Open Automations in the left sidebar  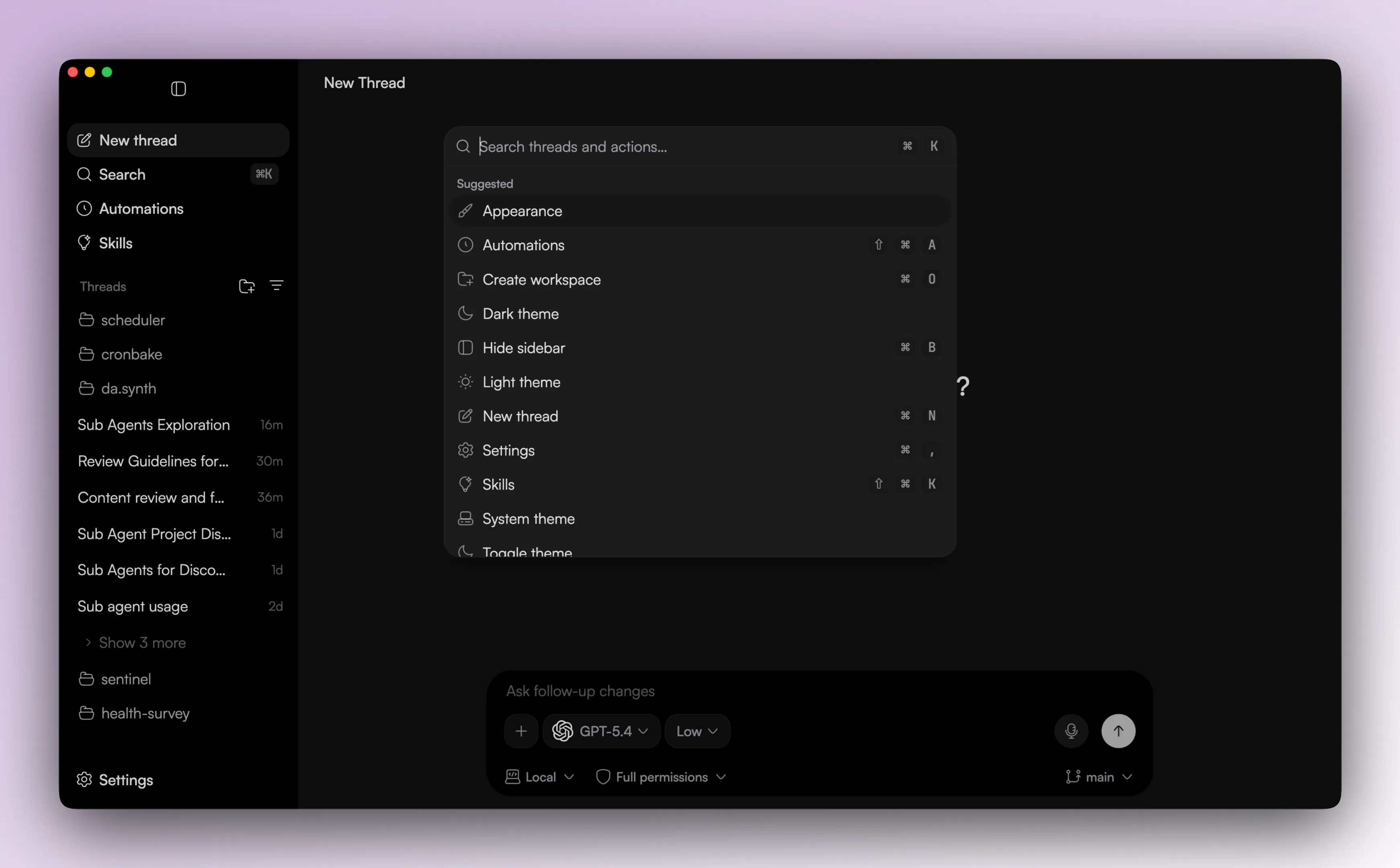pos(141,209)
